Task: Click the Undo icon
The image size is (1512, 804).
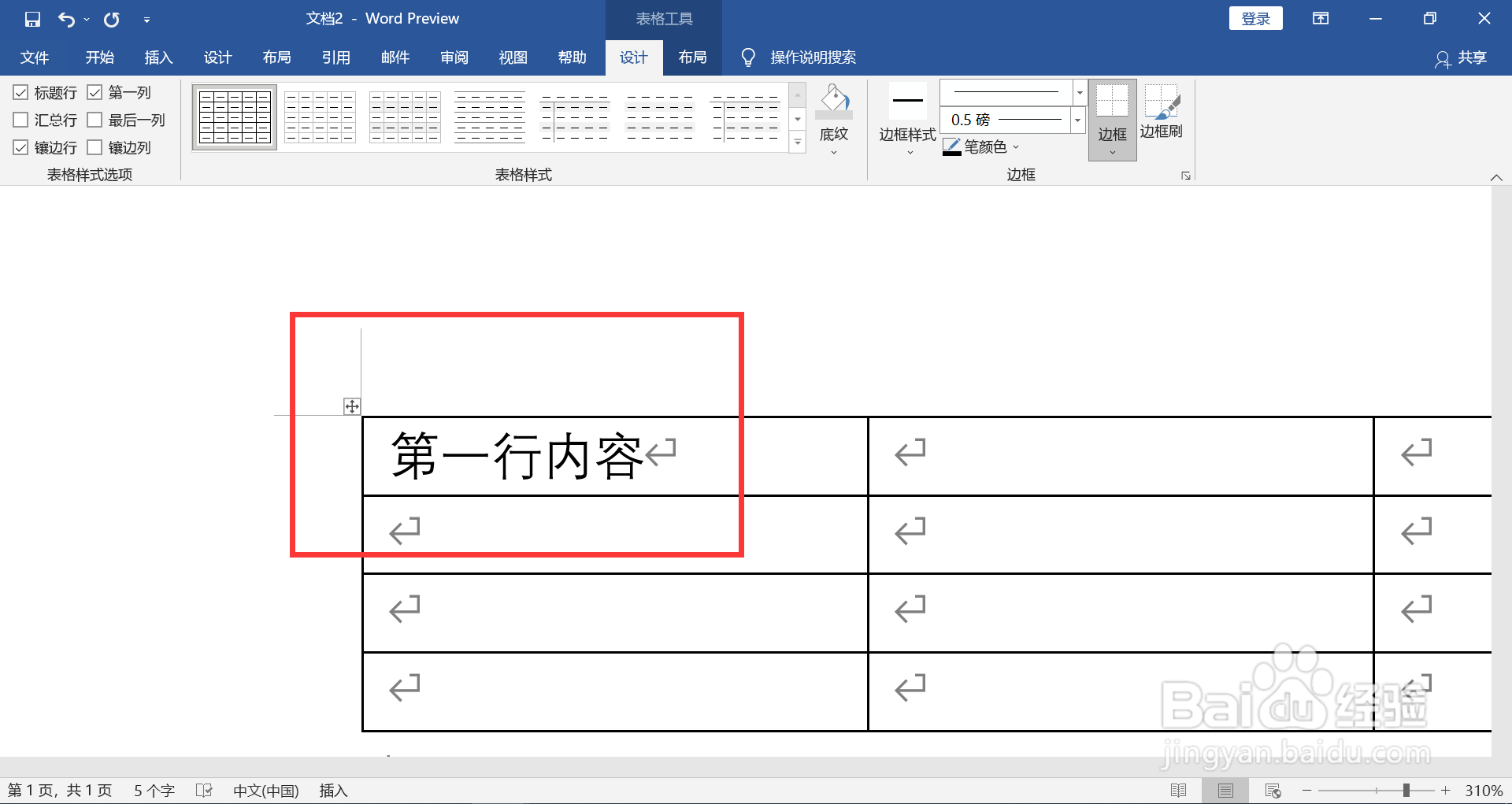Action: (x=67, y=18)
